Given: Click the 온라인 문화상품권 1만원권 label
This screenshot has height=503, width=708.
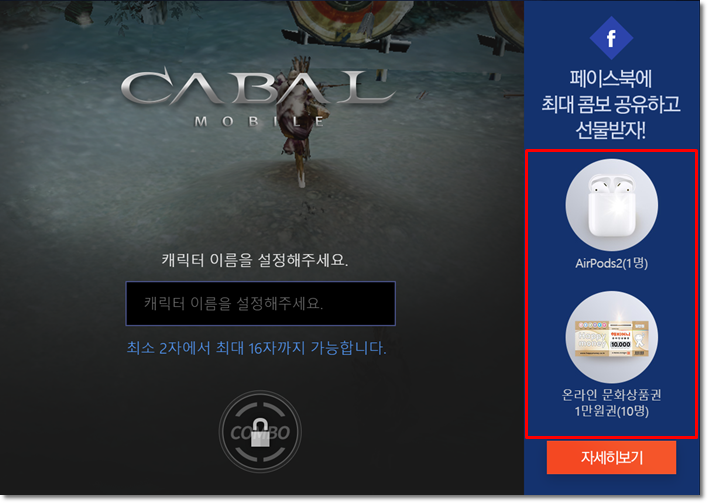Looking at the screenshot, I should pos(611,403).
